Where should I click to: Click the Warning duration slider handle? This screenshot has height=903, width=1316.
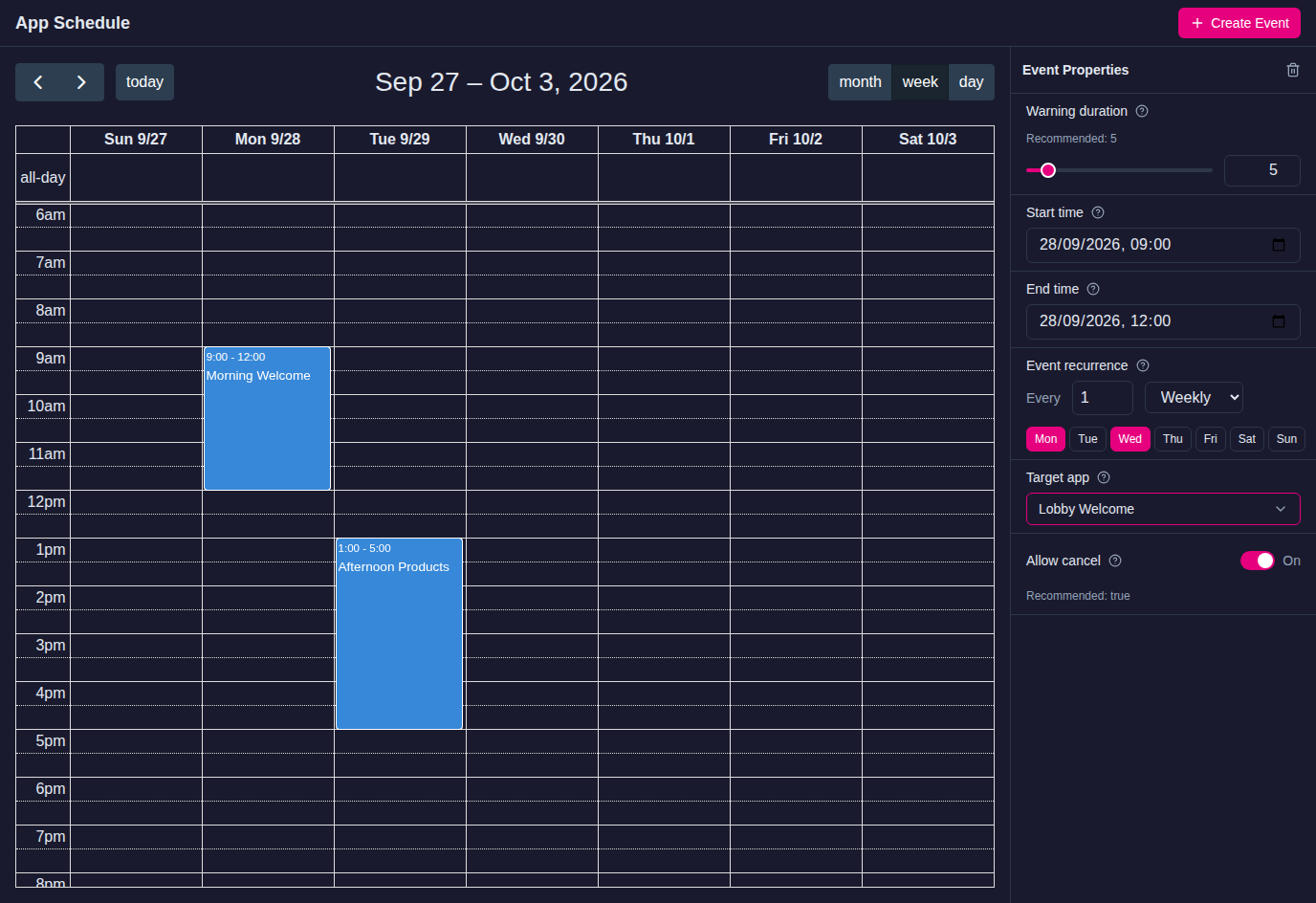click(1048, 170)
